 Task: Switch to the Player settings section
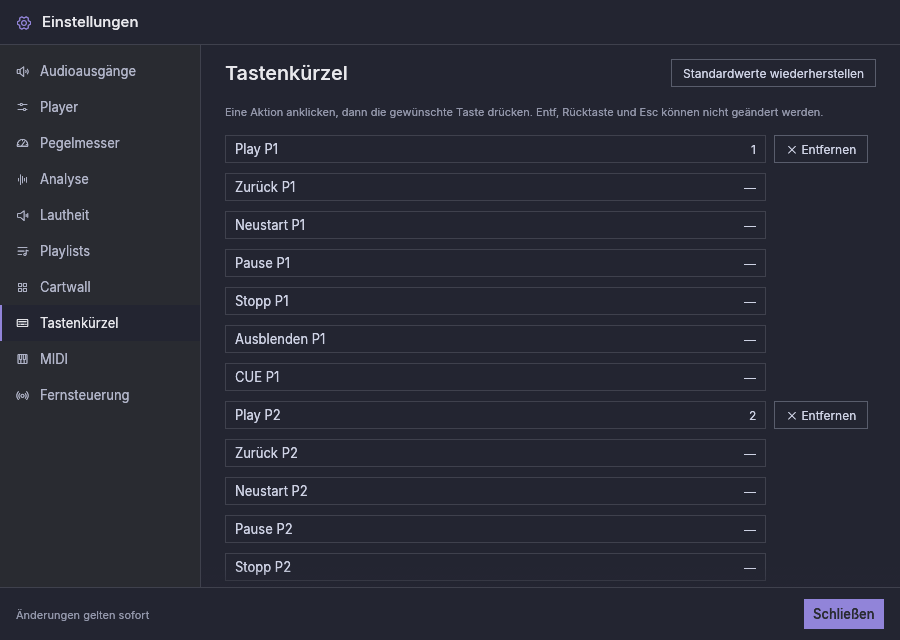(100, 107)
